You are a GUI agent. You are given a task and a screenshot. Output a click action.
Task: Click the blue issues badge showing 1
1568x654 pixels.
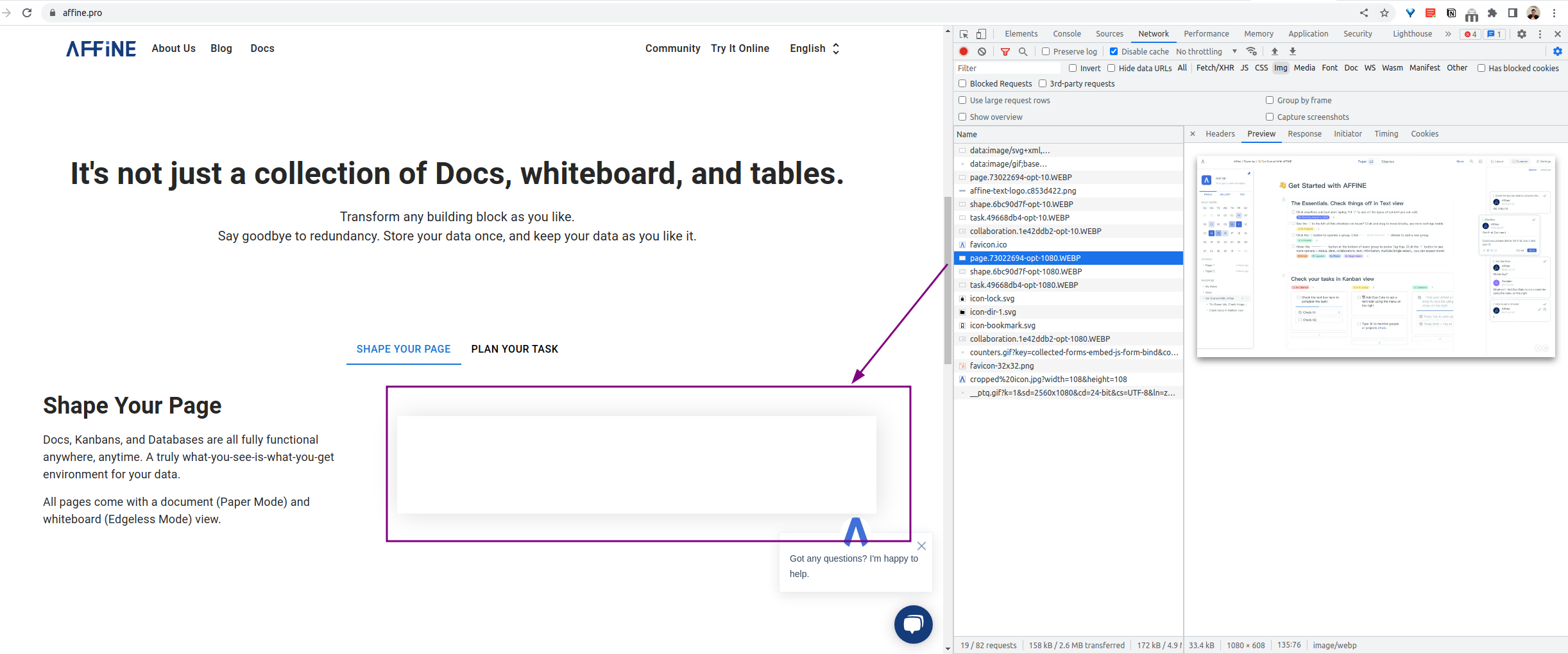coord(1494,34)
